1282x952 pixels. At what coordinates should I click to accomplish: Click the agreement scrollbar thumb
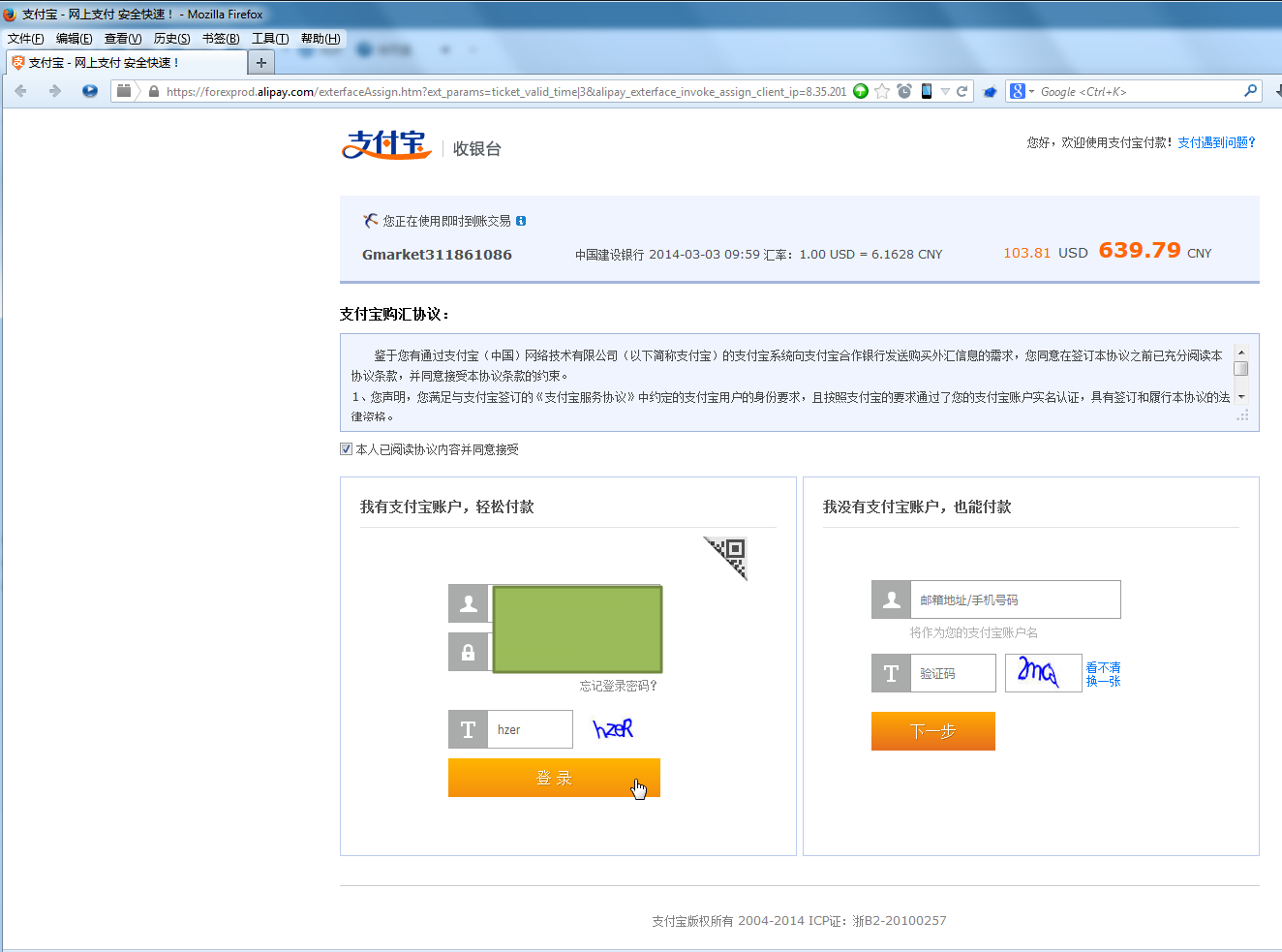point(1241,369)
